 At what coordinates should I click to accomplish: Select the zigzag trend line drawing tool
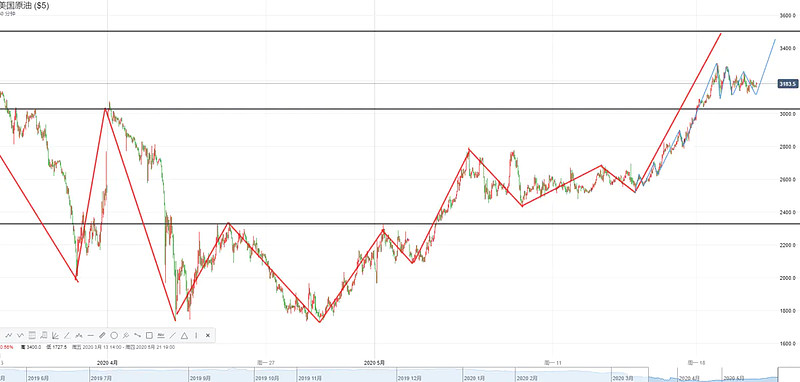click(9, 336)
